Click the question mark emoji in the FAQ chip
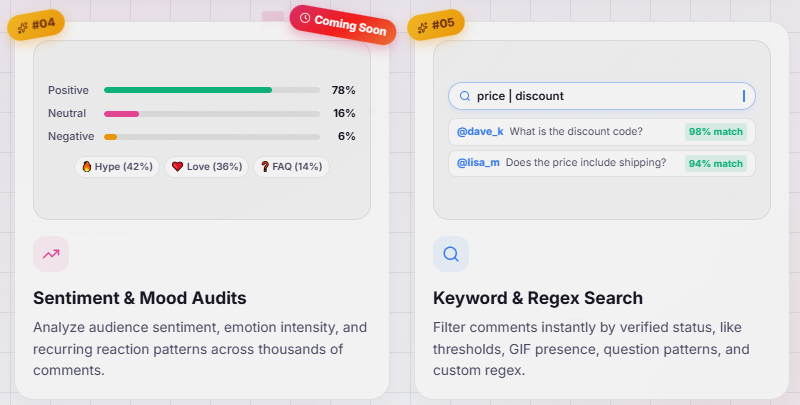The width and height of the screenshot is (800, 405). pyautogui.click(x=265, y=167)
